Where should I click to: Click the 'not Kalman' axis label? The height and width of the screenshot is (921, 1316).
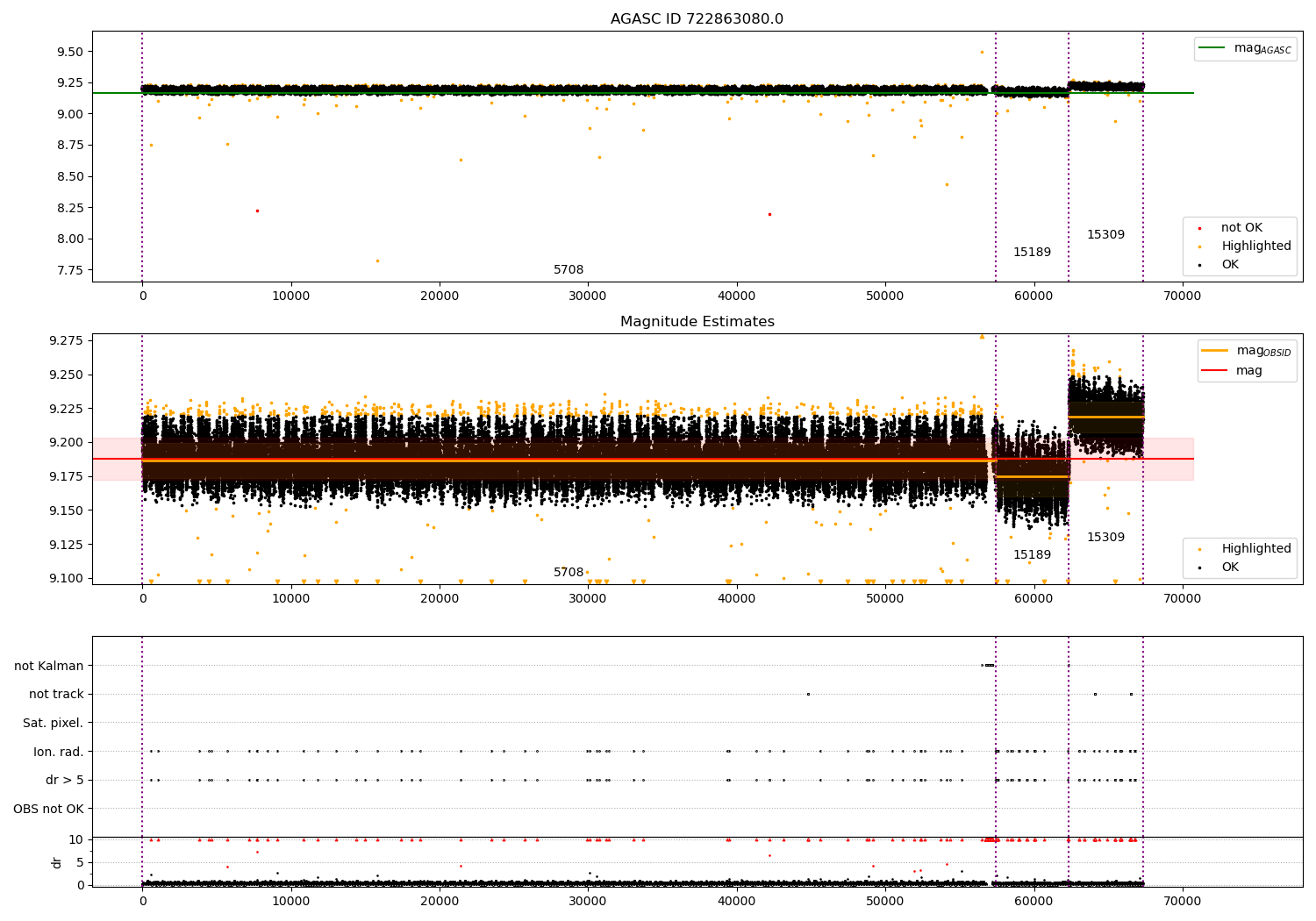click(49, 666)
